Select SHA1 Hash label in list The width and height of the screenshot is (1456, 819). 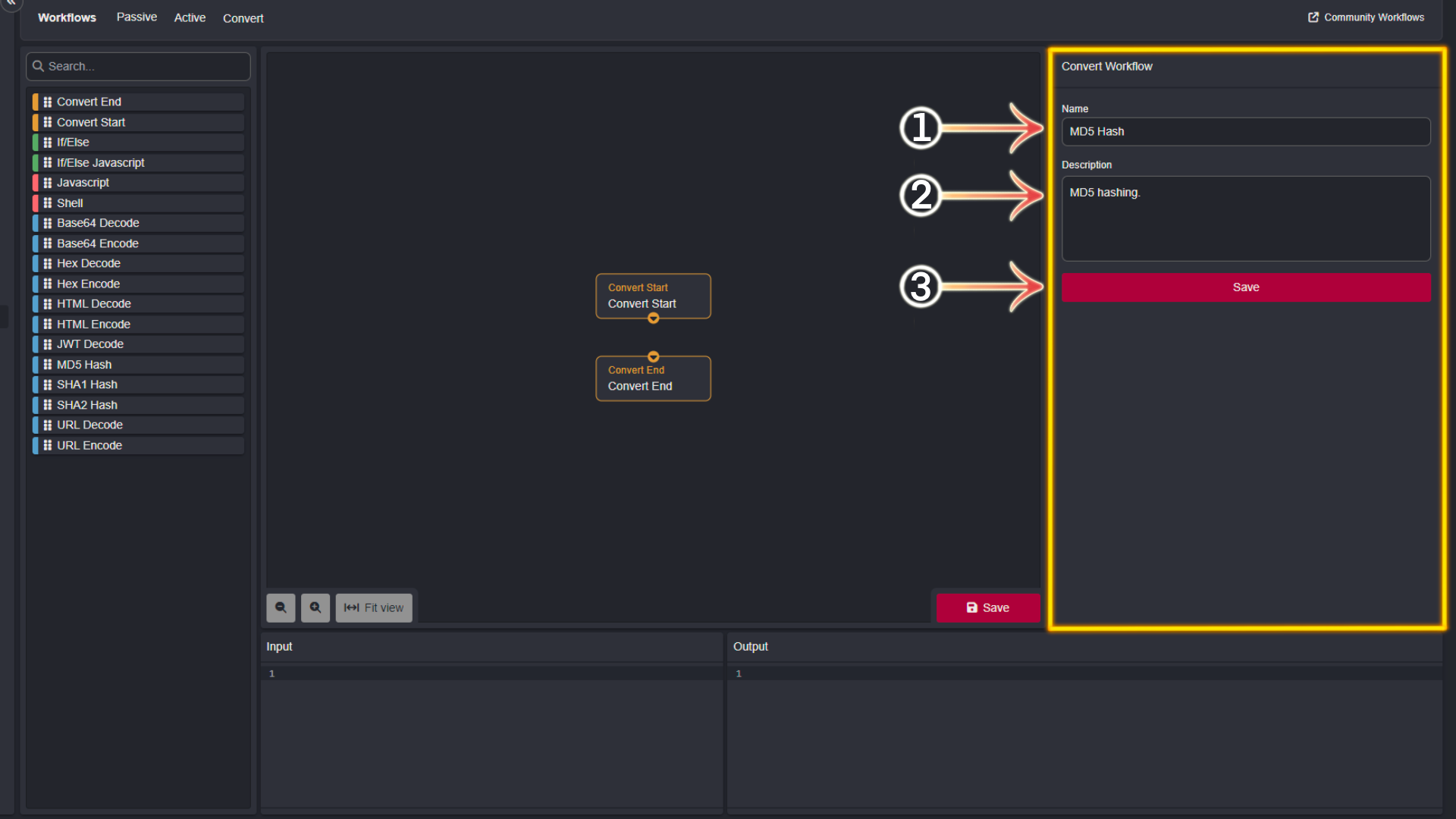pyautogui.click(x=86, y=384)
